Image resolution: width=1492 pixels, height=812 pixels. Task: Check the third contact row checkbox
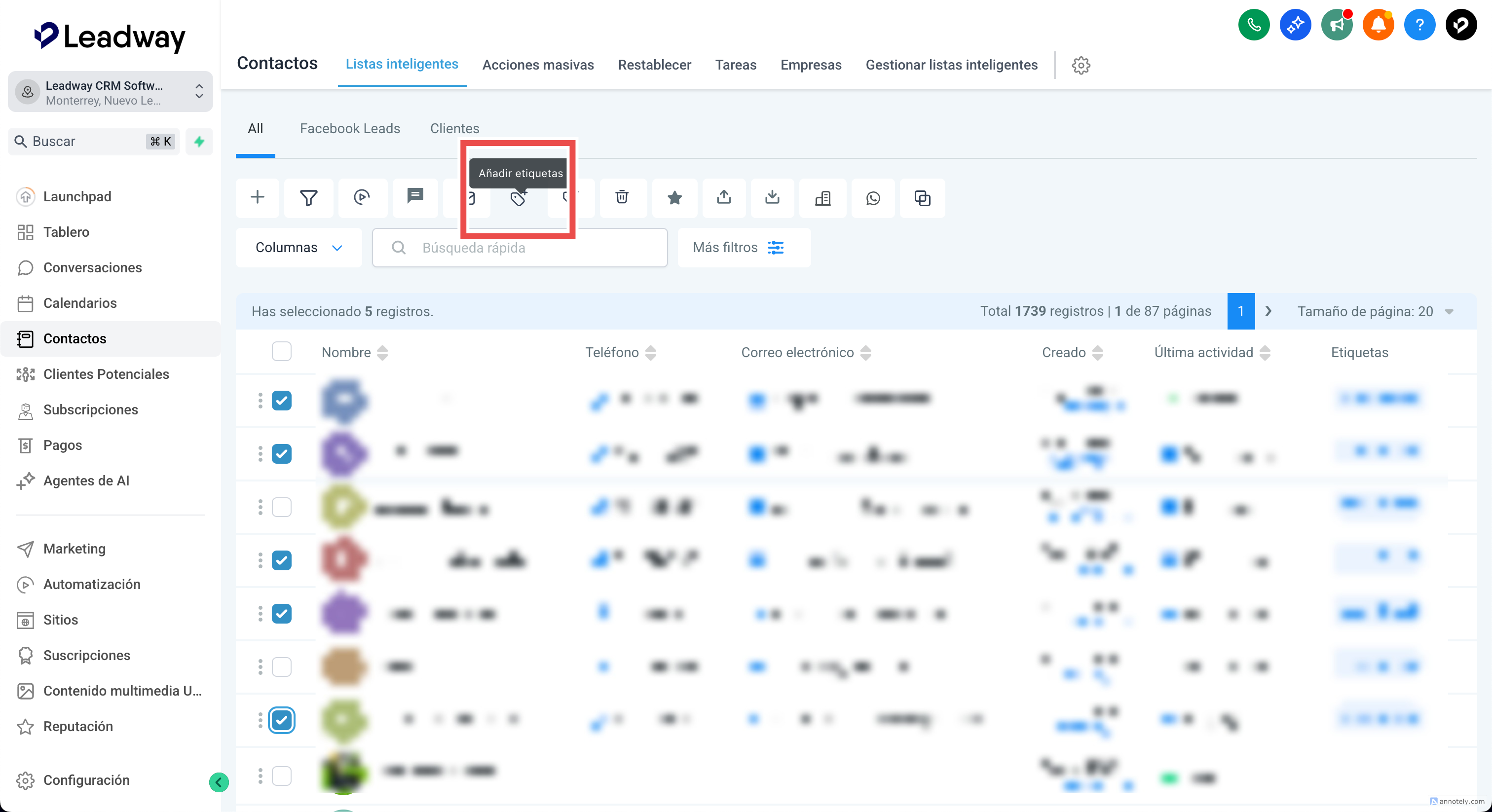(x=282, y=507)
